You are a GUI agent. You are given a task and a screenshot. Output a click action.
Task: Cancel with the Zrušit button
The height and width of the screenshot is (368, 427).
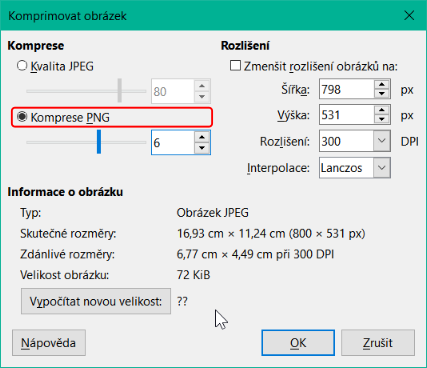(x=378, y=343)
